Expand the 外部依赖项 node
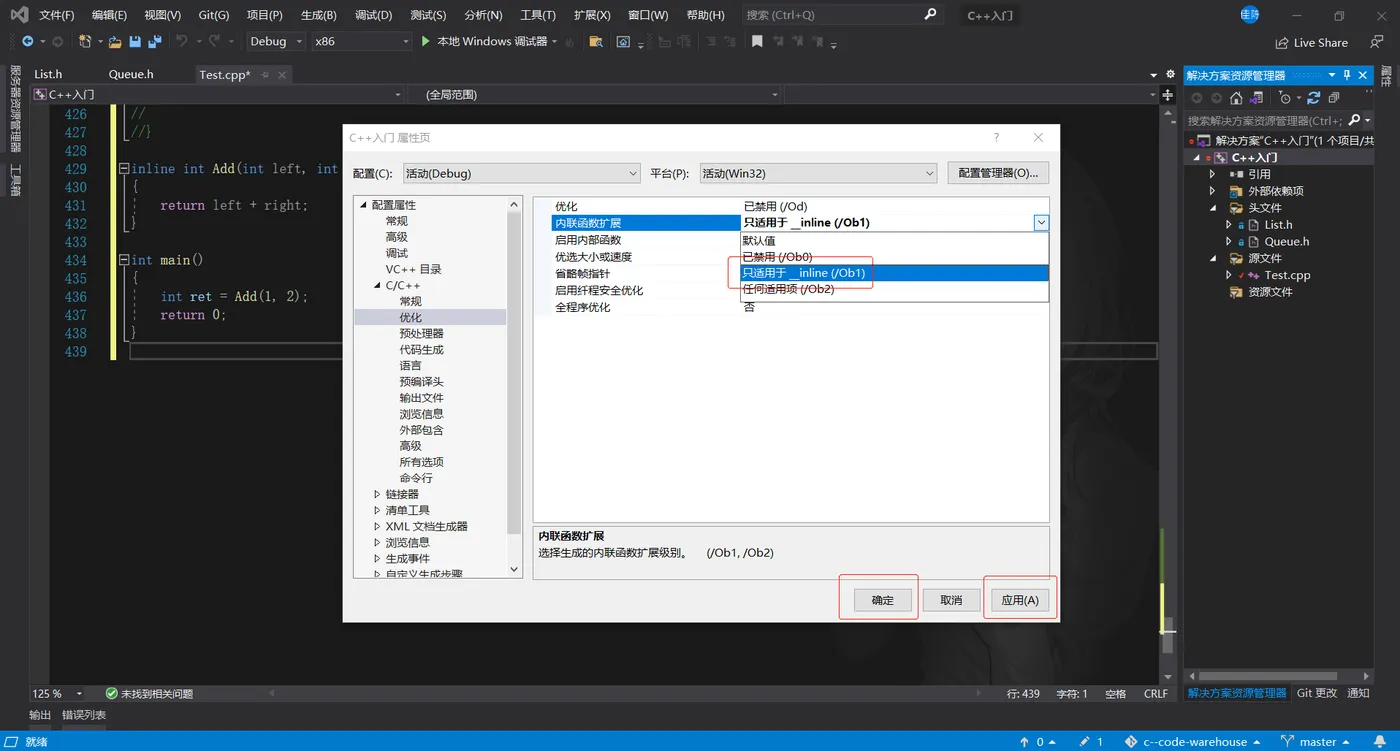Viewport: 1400px width, 751px height. pos(1213,191)
